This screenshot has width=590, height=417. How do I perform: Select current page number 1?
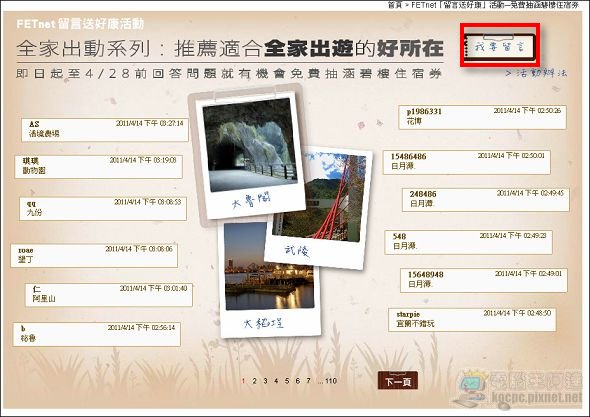243,381
